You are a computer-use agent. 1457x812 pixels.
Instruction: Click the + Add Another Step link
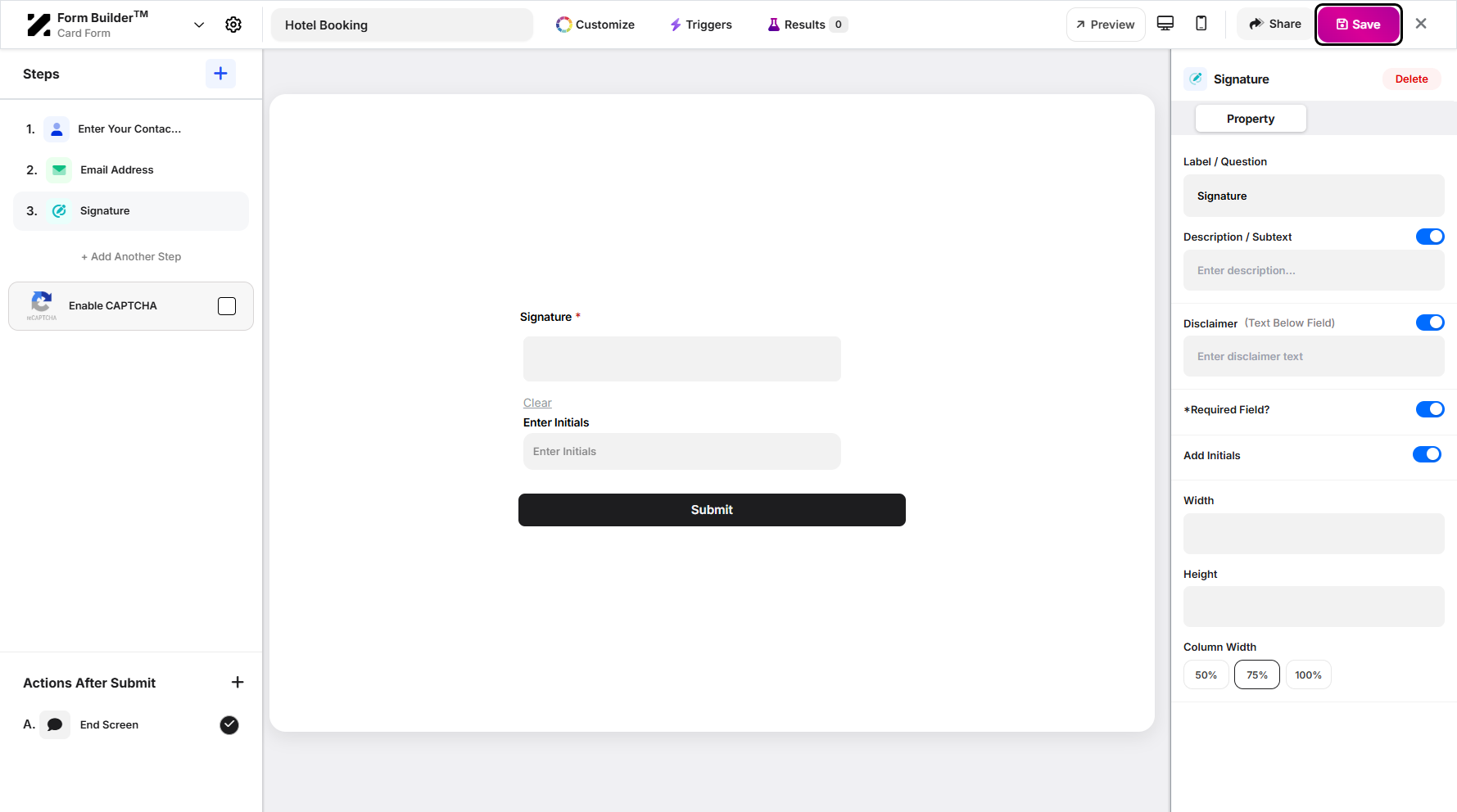point(131,257)
